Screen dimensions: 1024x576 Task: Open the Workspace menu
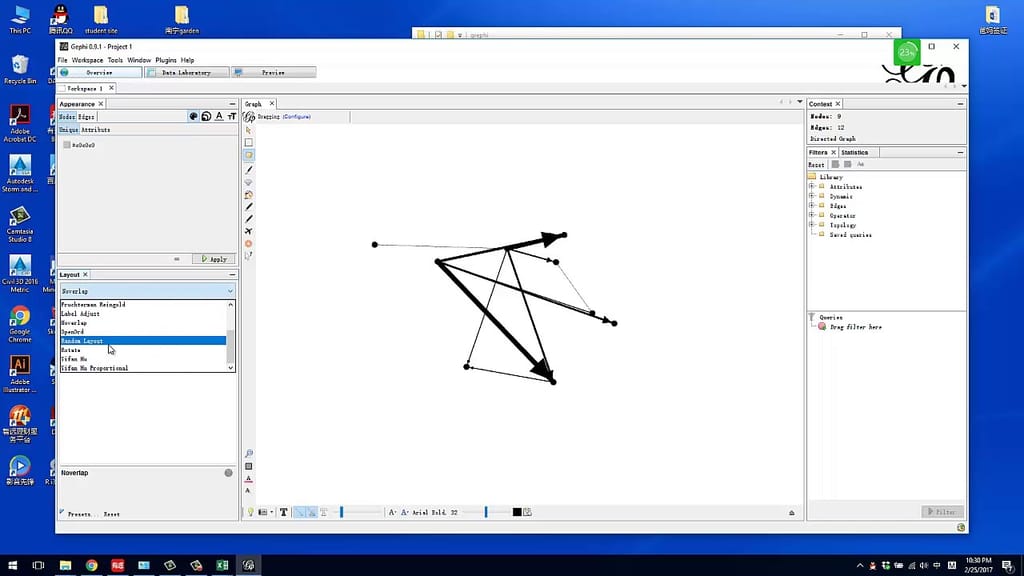88,60
